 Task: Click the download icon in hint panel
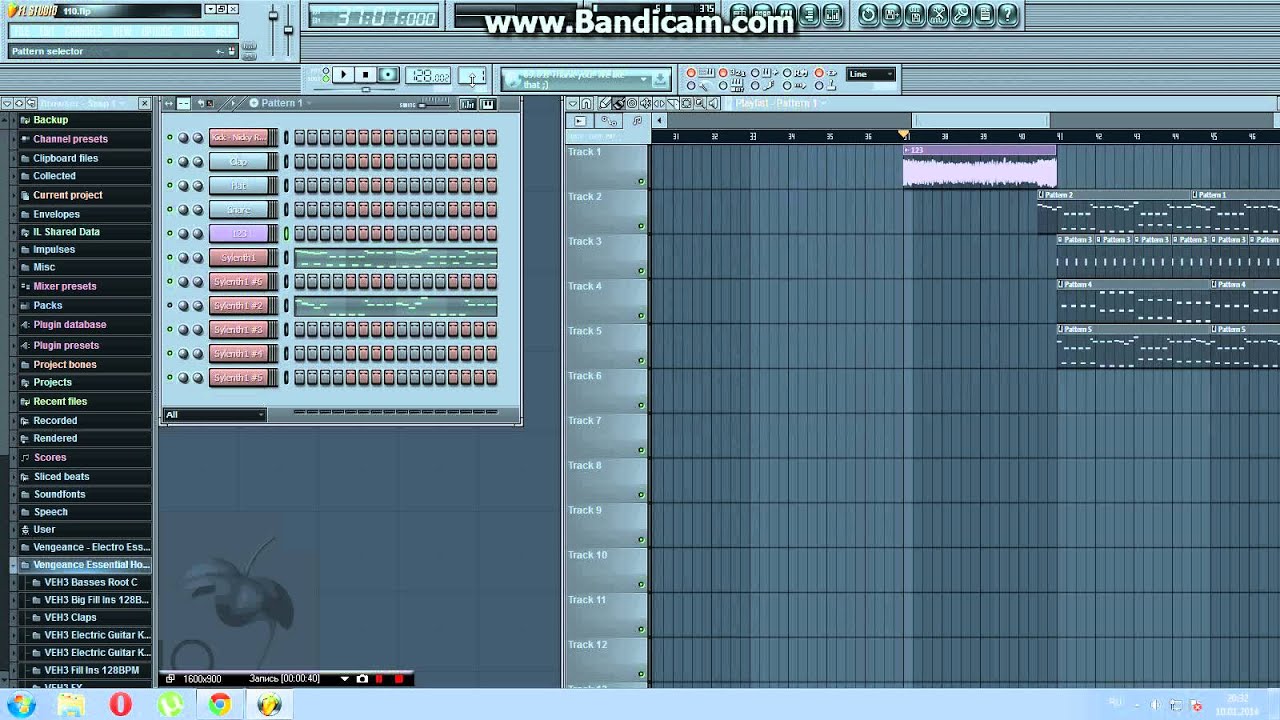coord(659,80)
